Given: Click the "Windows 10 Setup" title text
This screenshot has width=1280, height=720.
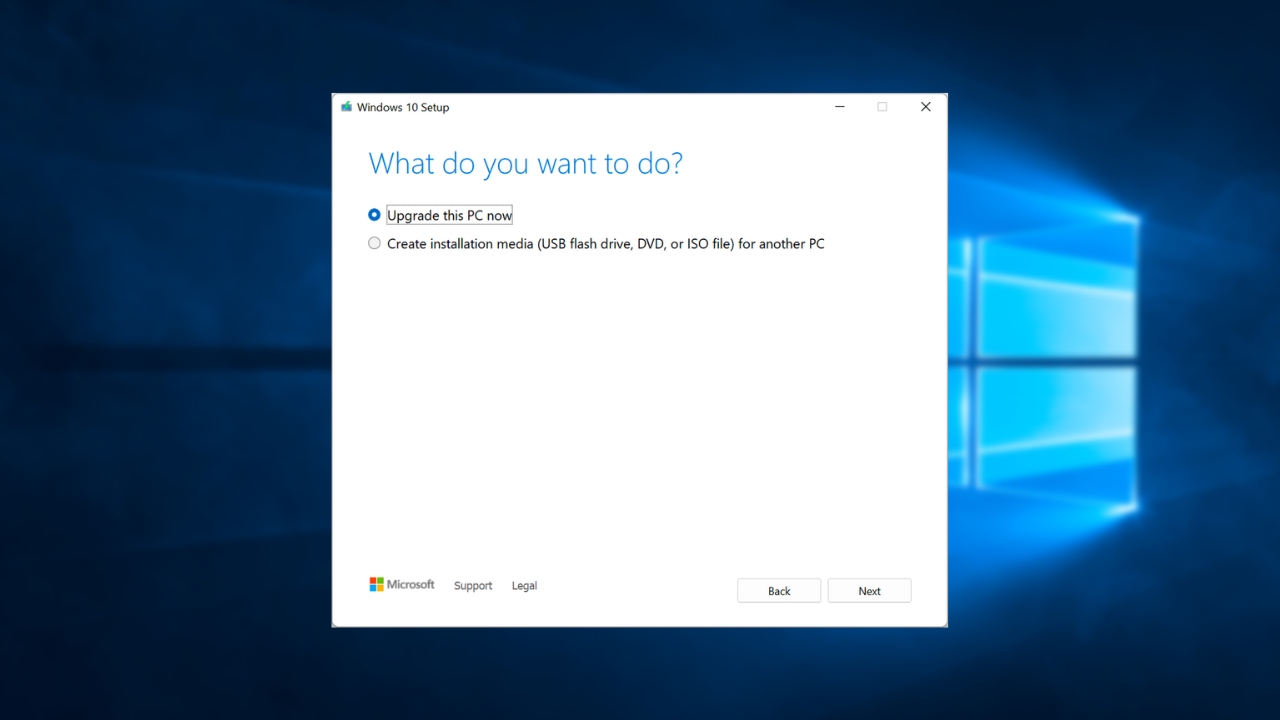Looking at the screenshot, I should [403, 107].
